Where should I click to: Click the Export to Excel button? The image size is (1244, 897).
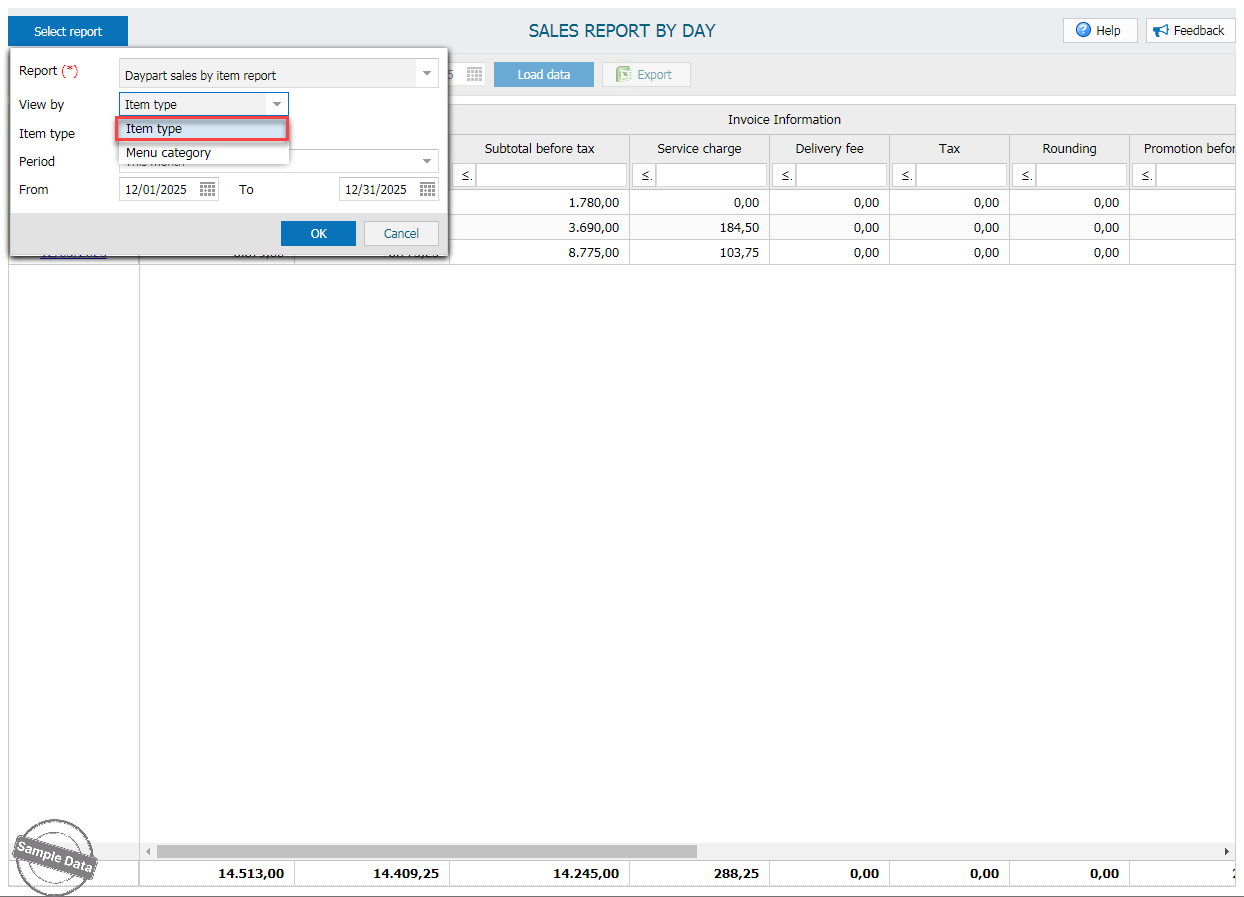(x=645, y=75)
